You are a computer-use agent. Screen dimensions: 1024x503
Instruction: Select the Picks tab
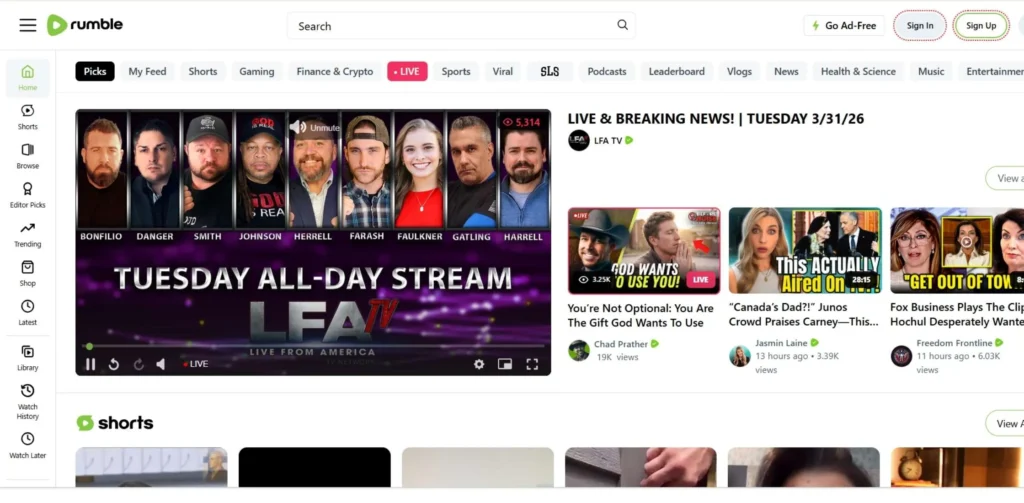(x=95, y=71)
